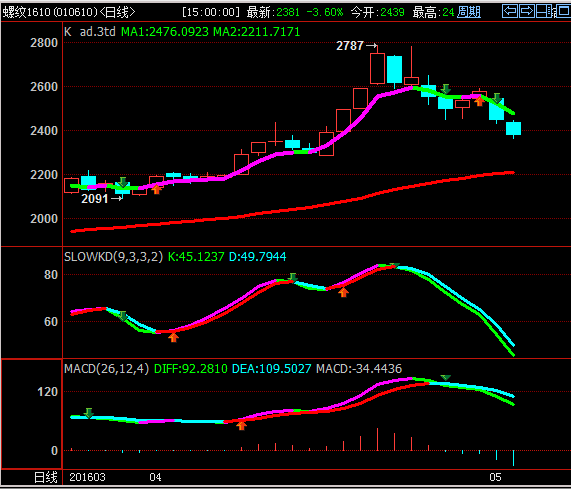Click the 日线 period label at bottom
Screen dimensions: 571x489
pos(46,477)
